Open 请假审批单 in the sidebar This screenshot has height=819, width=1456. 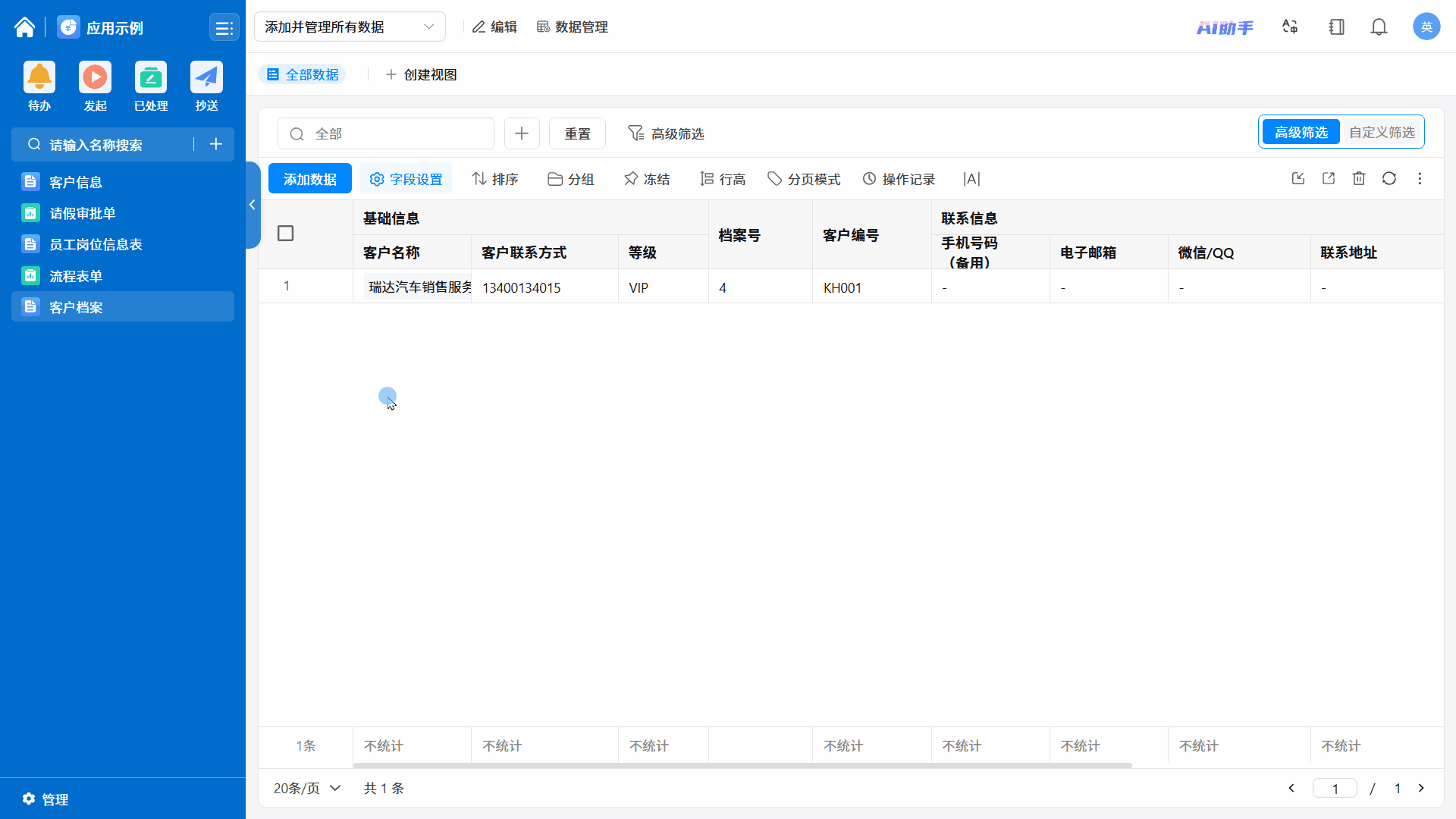point(123,213)
